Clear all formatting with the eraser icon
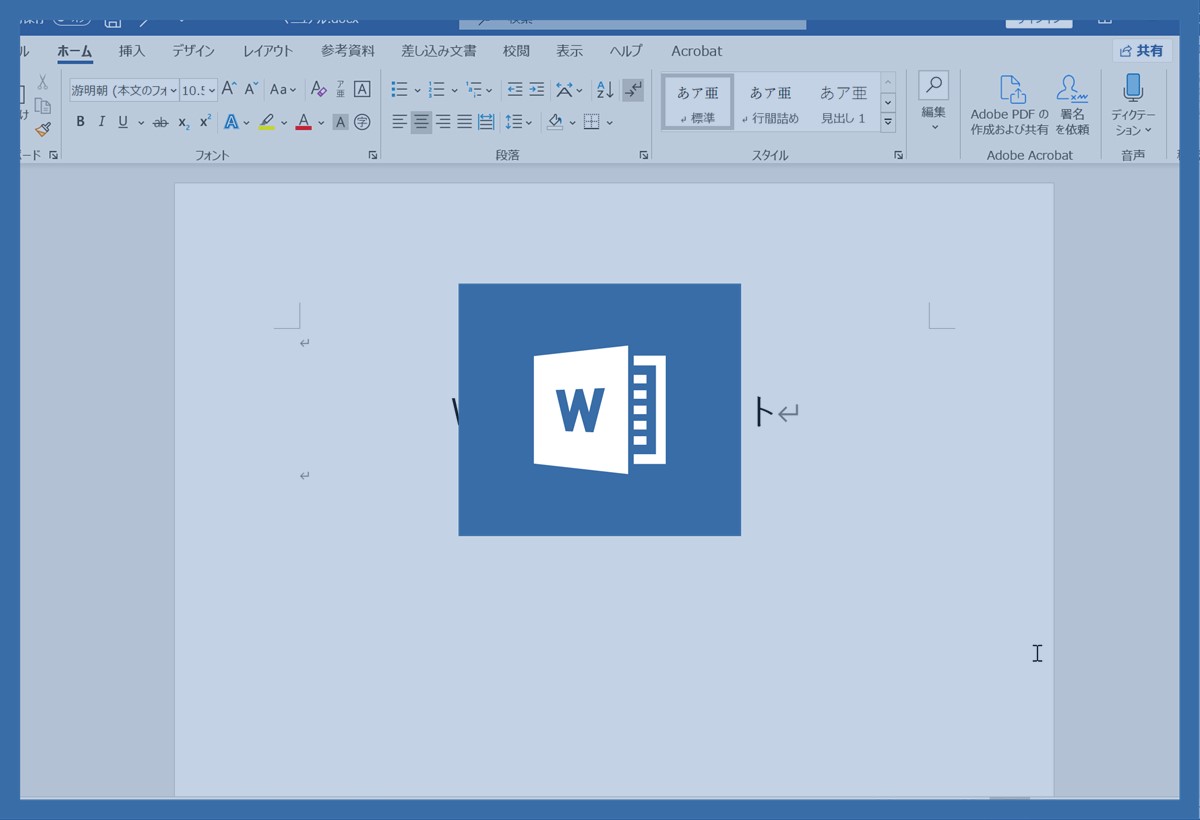The width and height of the screenshot is (1200, 820). [318, 90]
